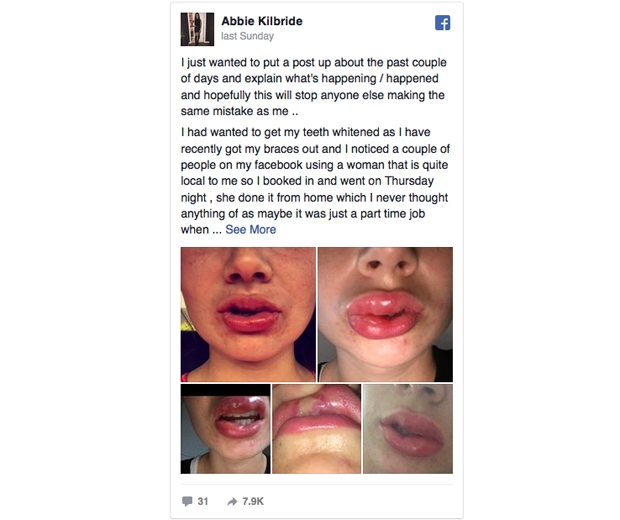Open the Abbie Kilbride name link

(x=262, y=21)
